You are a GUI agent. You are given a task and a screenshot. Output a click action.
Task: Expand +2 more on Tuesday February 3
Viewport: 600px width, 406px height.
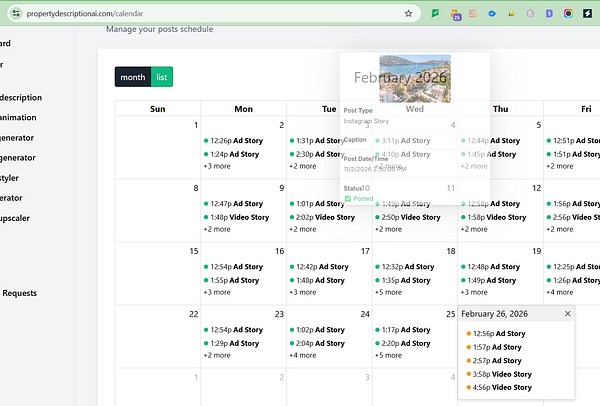(303, 166)
